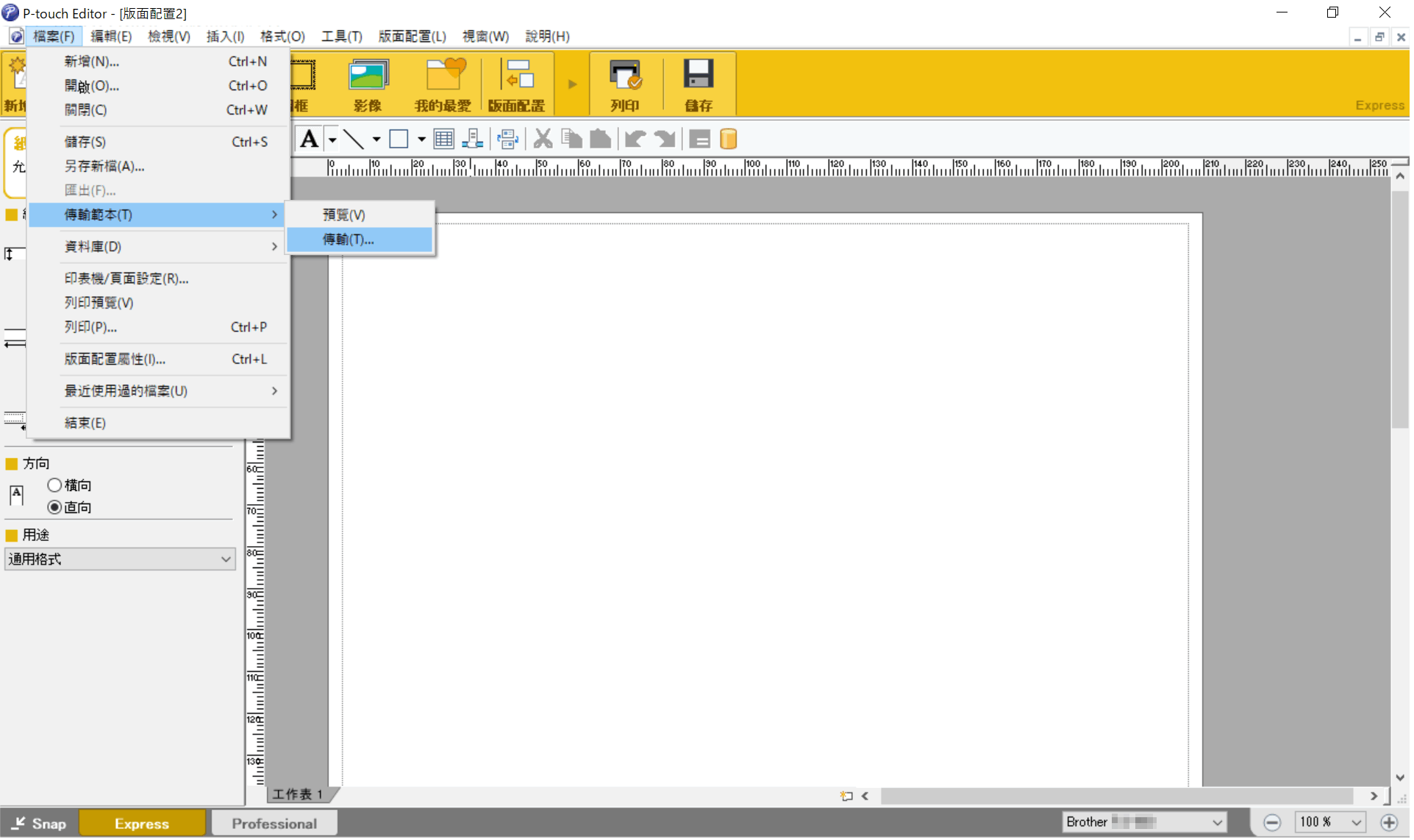Open the 版面配置(L) menu
1414x840 pixels.
click(413, 36)
